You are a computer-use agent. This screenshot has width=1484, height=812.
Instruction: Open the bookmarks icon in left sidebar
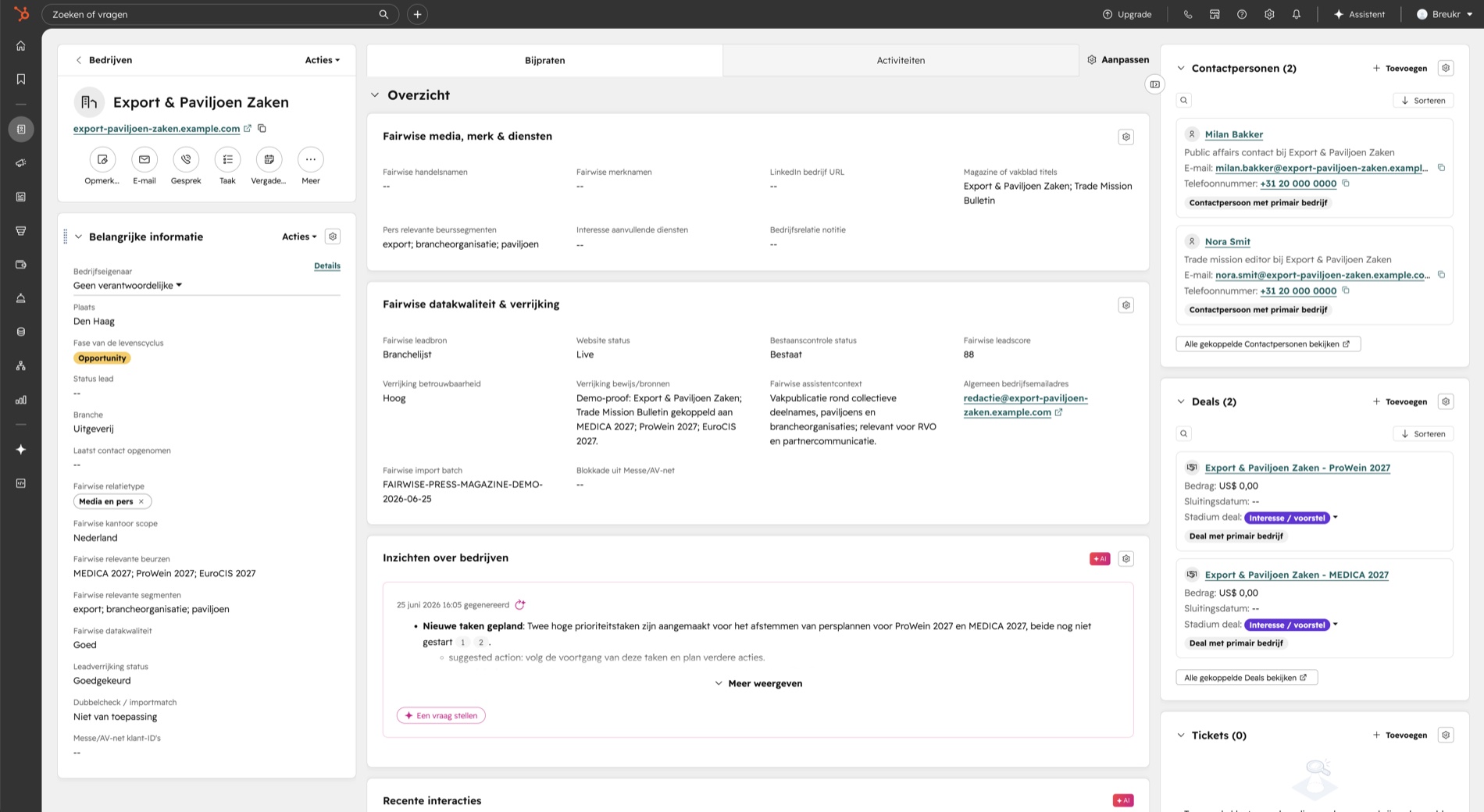(21, 79)
